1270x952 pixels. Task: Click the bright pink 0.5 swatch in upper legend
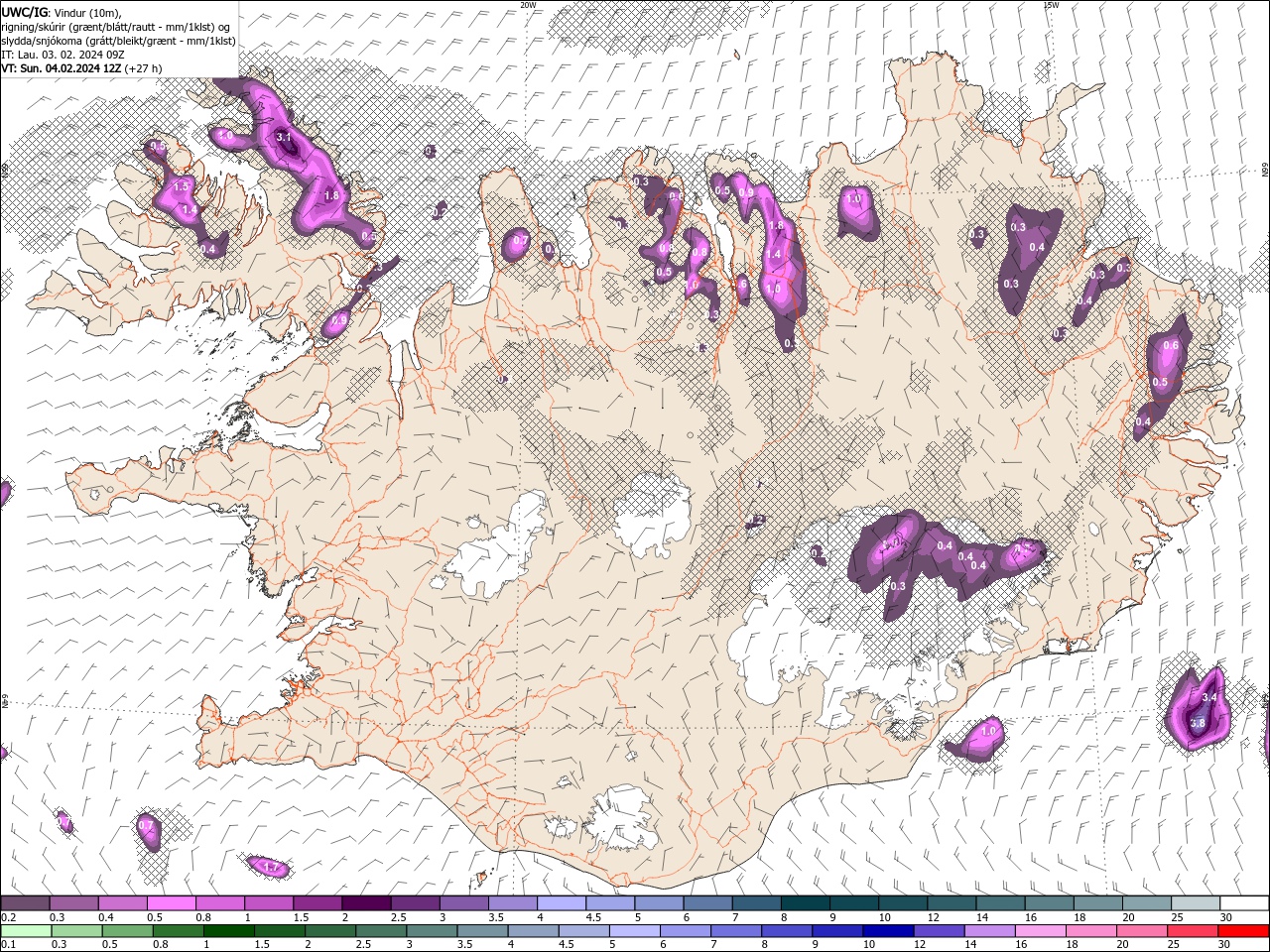pyautogui.click(x=171, y=903)
